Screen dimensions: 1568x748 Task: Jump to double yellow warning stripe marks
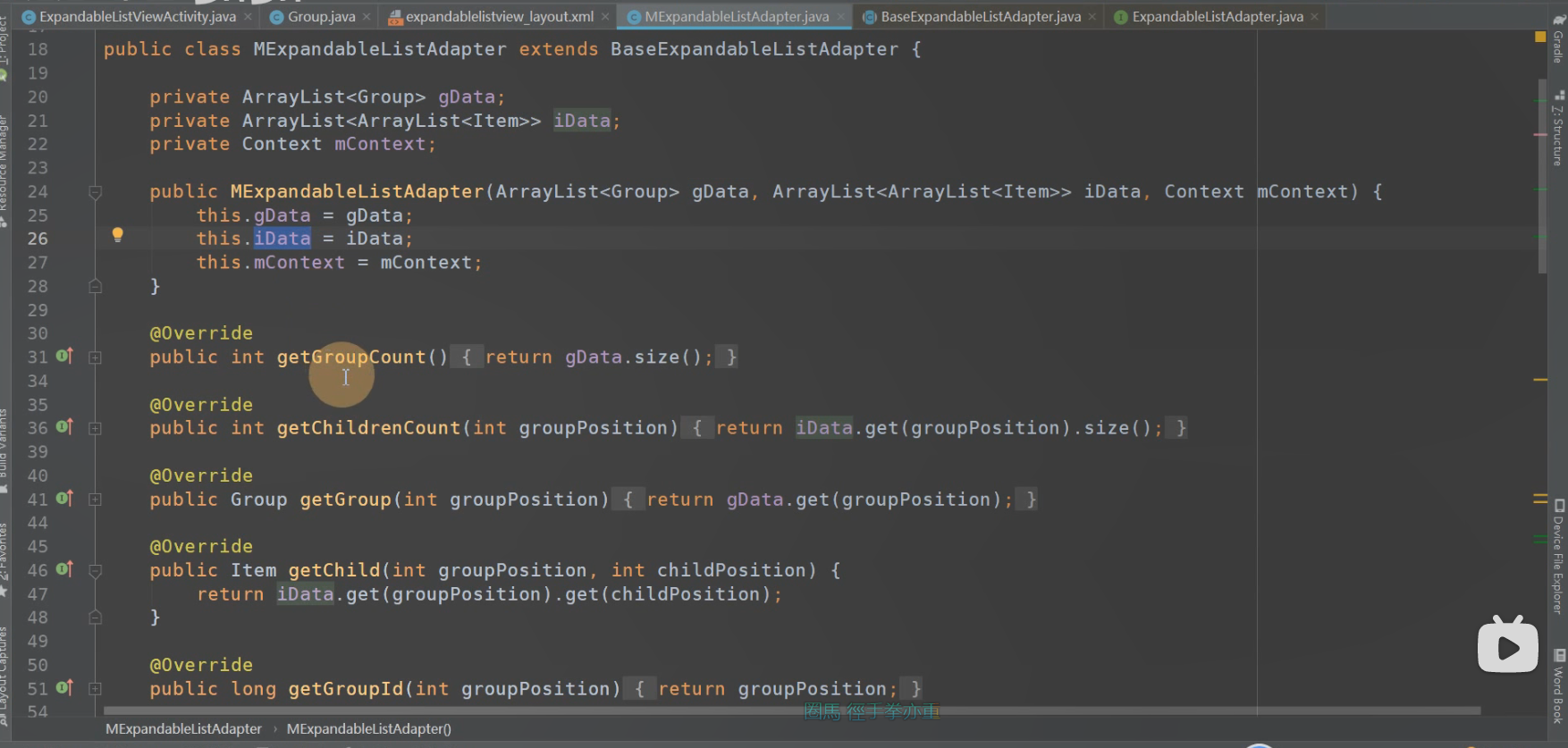click(1540, 499)
